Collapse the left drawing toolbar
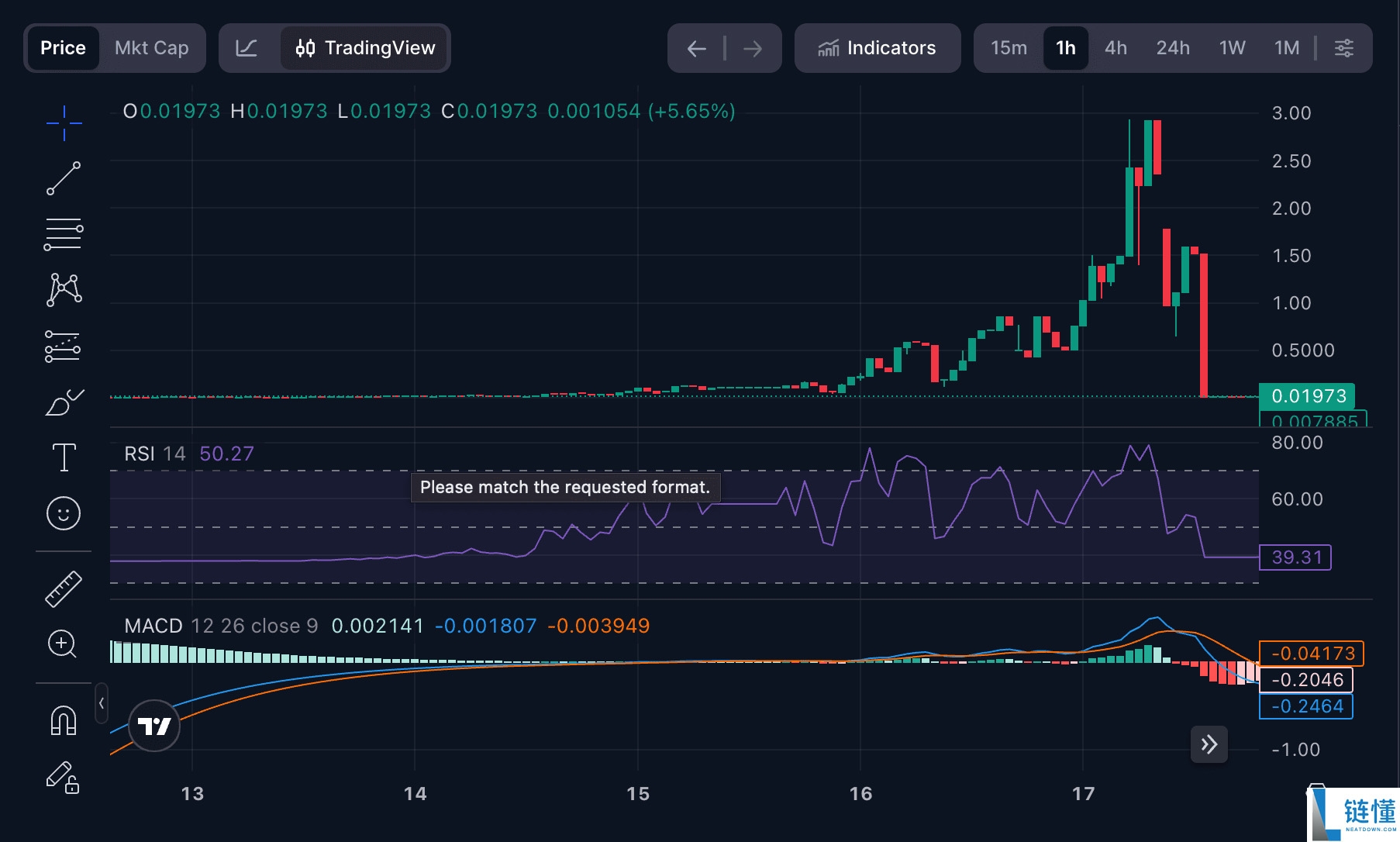Image resolution: width=1400 pixels, height=842 pixels. pyautogui.click(x=102, y=703)
